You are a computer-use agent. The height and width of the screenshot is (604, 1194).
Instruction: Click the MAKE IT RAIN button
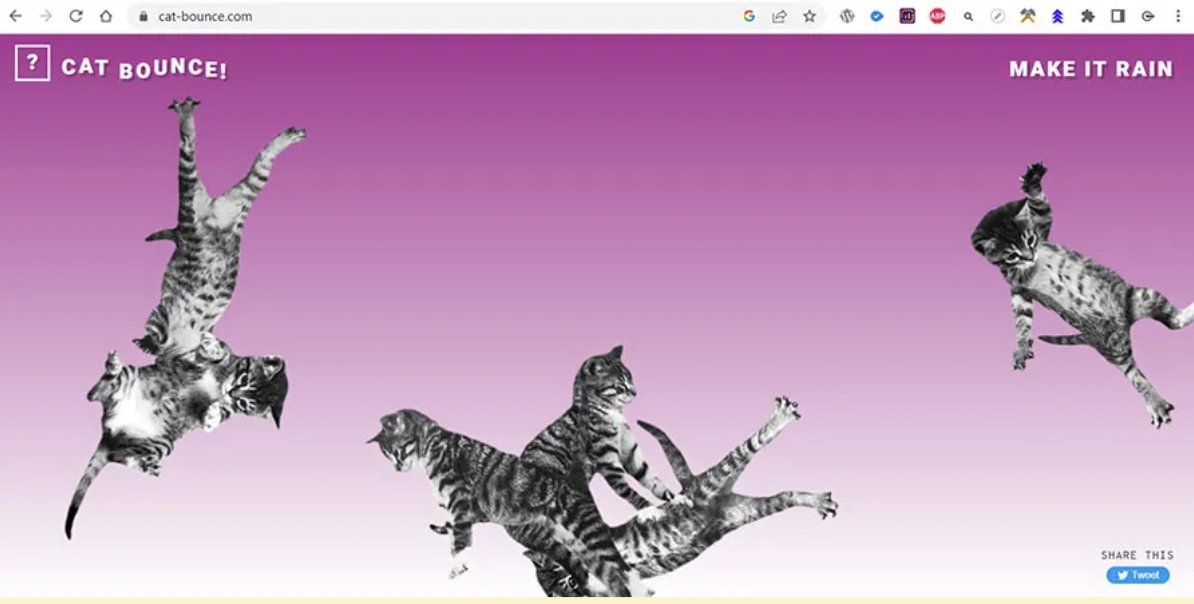(1091, 68)
